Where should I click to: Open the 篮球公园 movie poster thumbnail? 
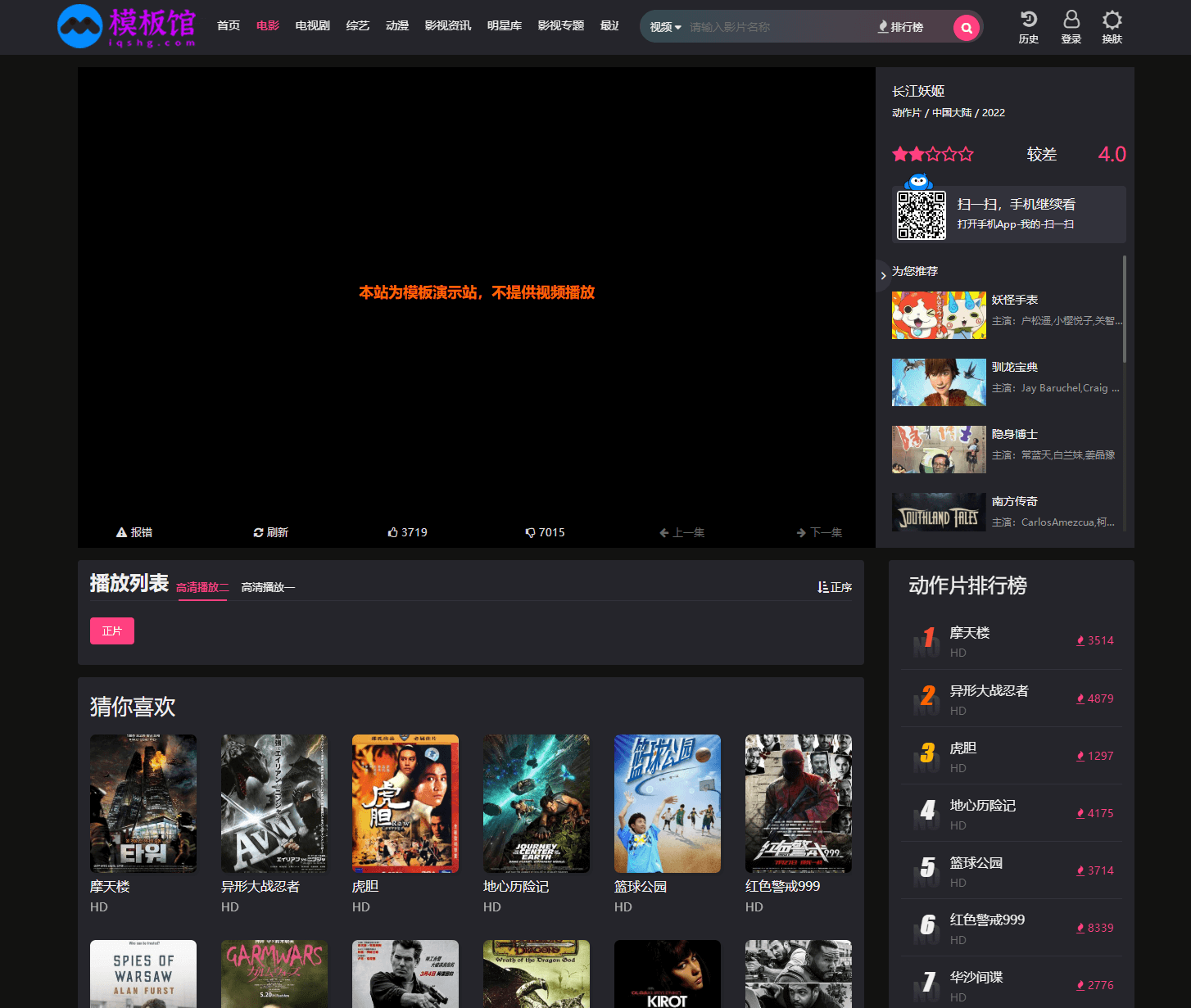(667, 803)
